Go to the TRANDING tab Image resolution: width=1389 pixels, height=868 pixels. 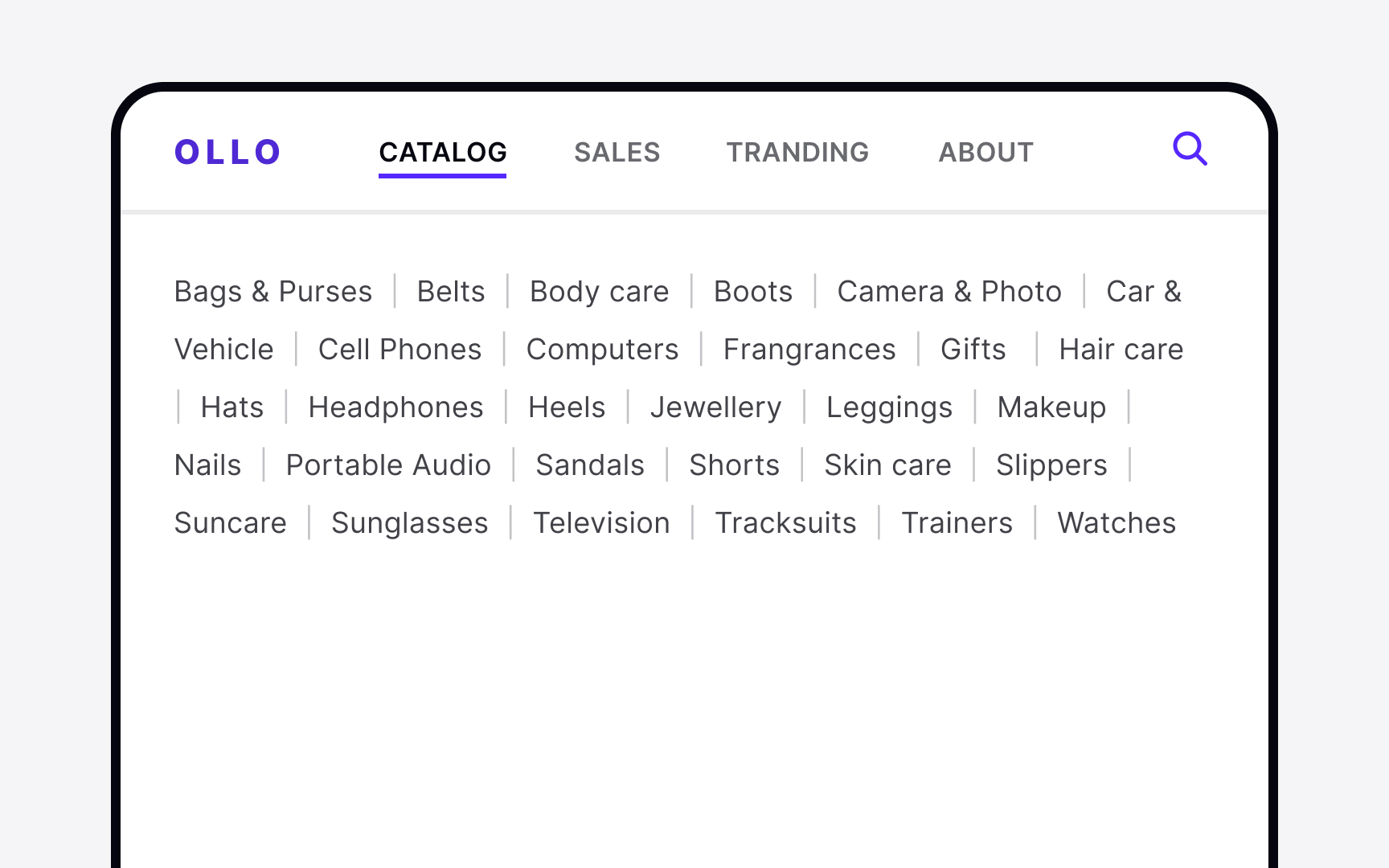pos(797,153)
